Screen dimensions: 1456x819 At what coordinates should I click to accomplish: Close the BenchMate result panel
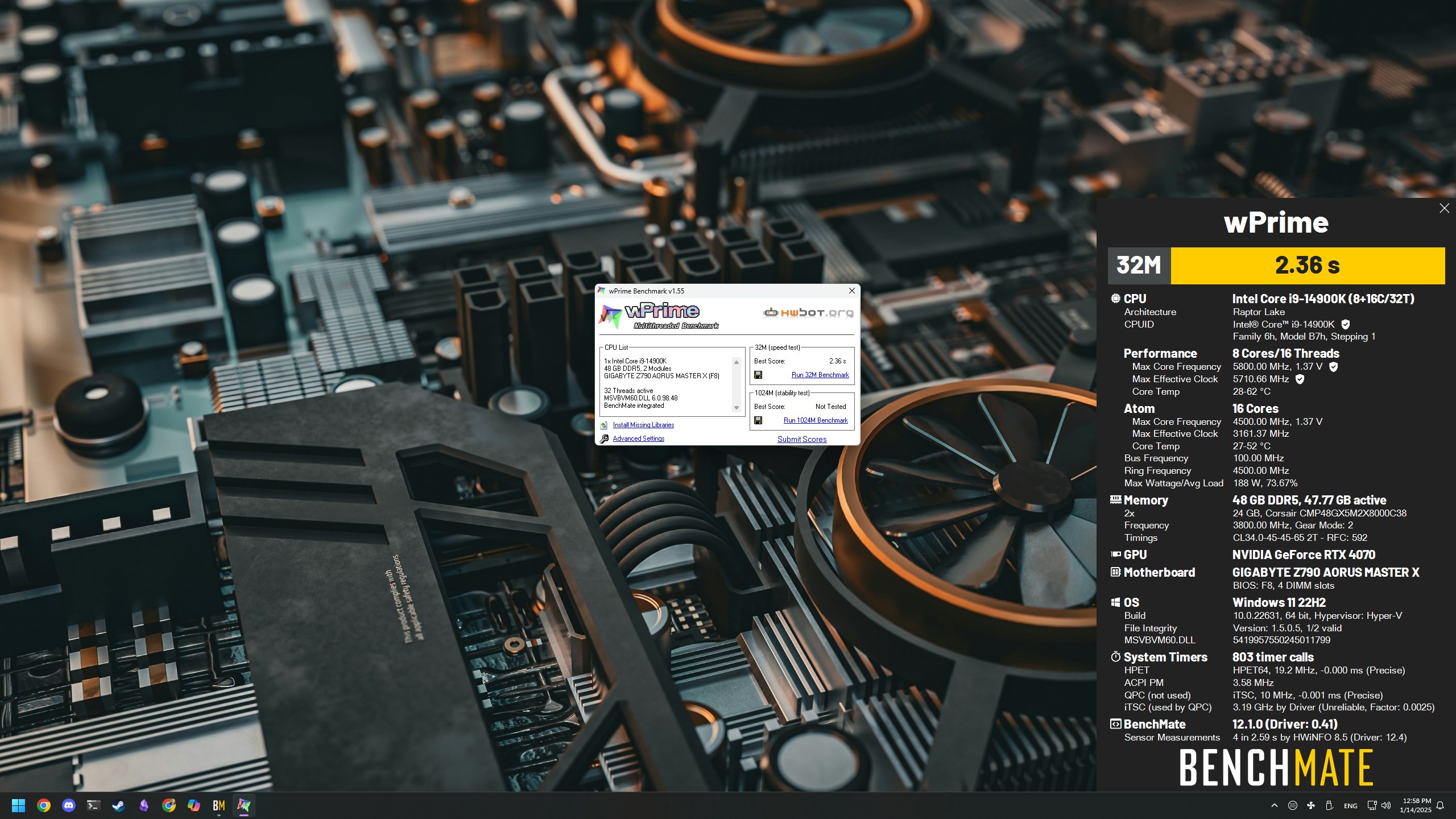1445,208
